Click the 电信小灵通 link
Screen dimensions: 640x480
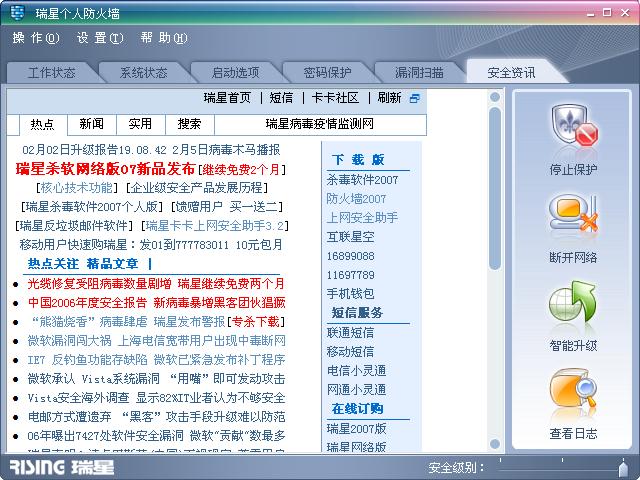point(356,371)
